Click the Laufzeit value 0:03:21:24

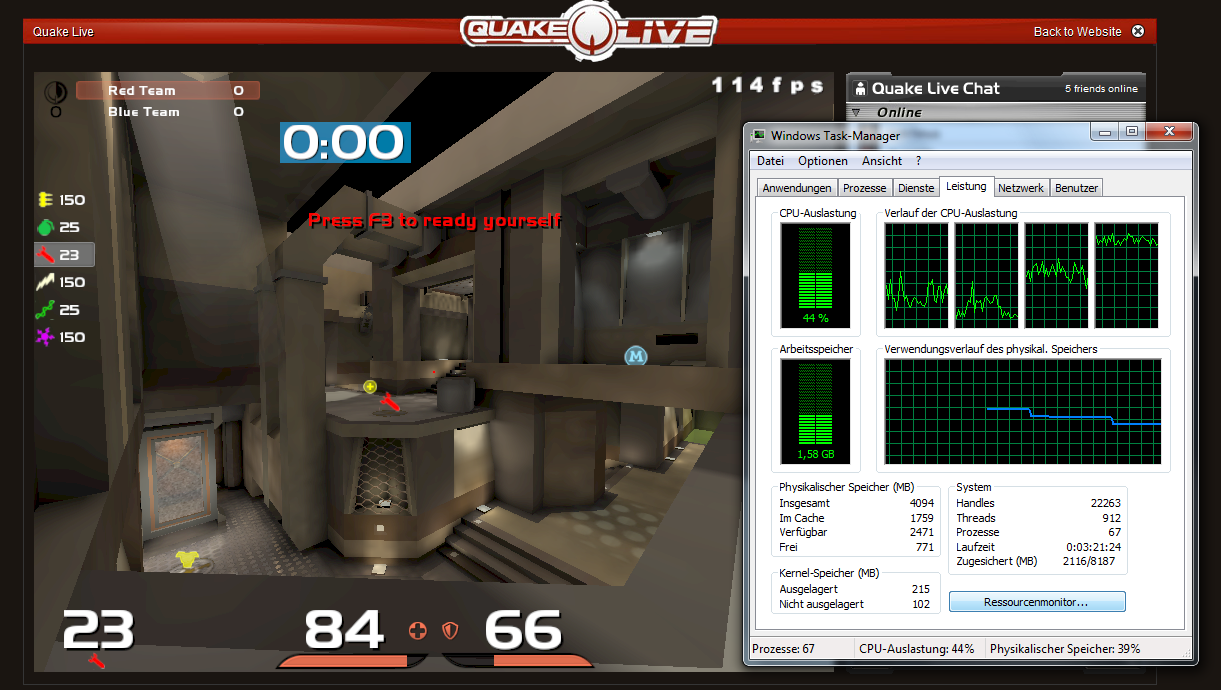(x=1093, y=547)
